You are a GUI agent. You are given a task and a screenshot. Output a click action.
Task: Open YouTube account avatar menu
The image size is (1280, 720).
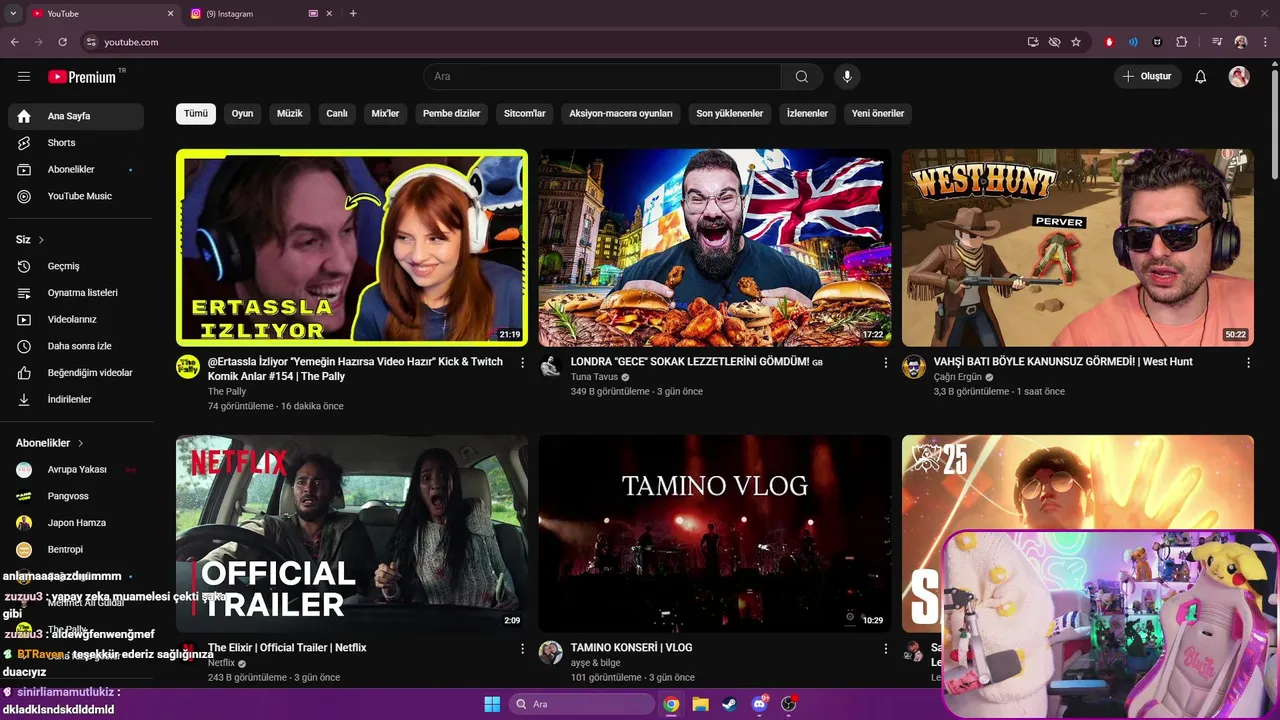point(1239,77)
